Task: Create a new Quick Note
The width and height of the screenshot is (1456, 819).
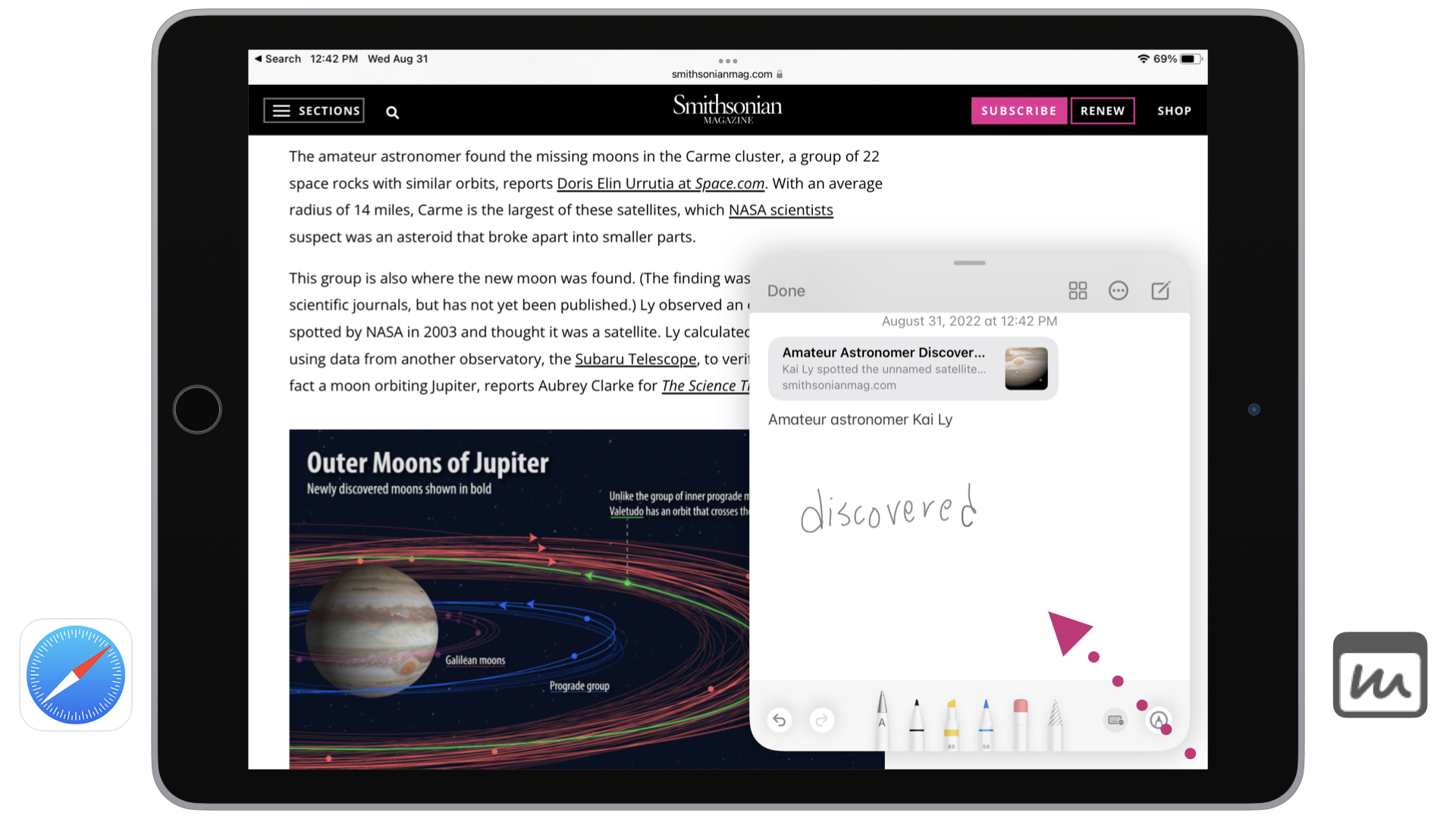Action: 1160,290
